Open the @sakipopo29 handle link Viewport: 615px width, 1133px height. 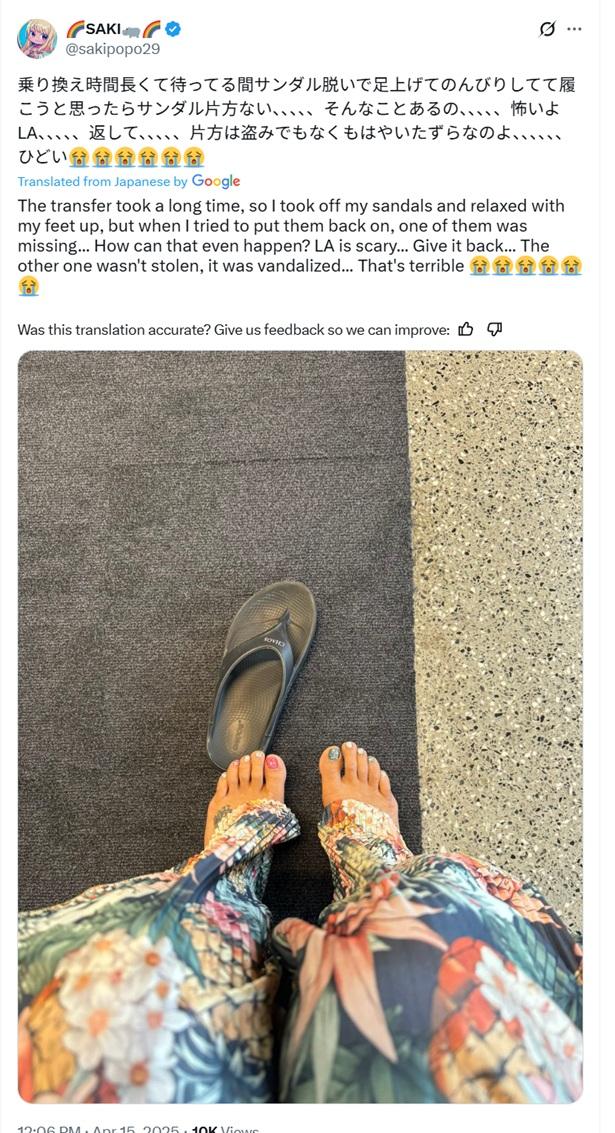tap(113, 49)
